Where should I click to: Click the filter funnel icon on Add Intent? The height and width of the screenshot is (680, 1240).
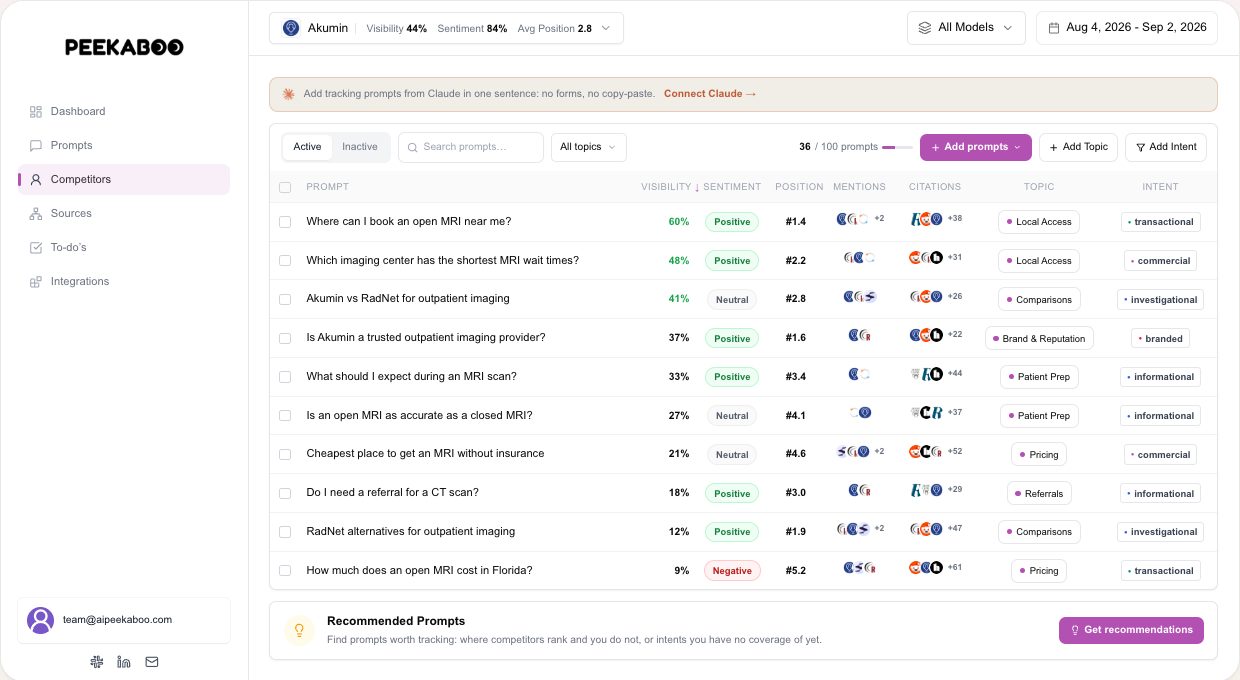[x=1139, y=147]
